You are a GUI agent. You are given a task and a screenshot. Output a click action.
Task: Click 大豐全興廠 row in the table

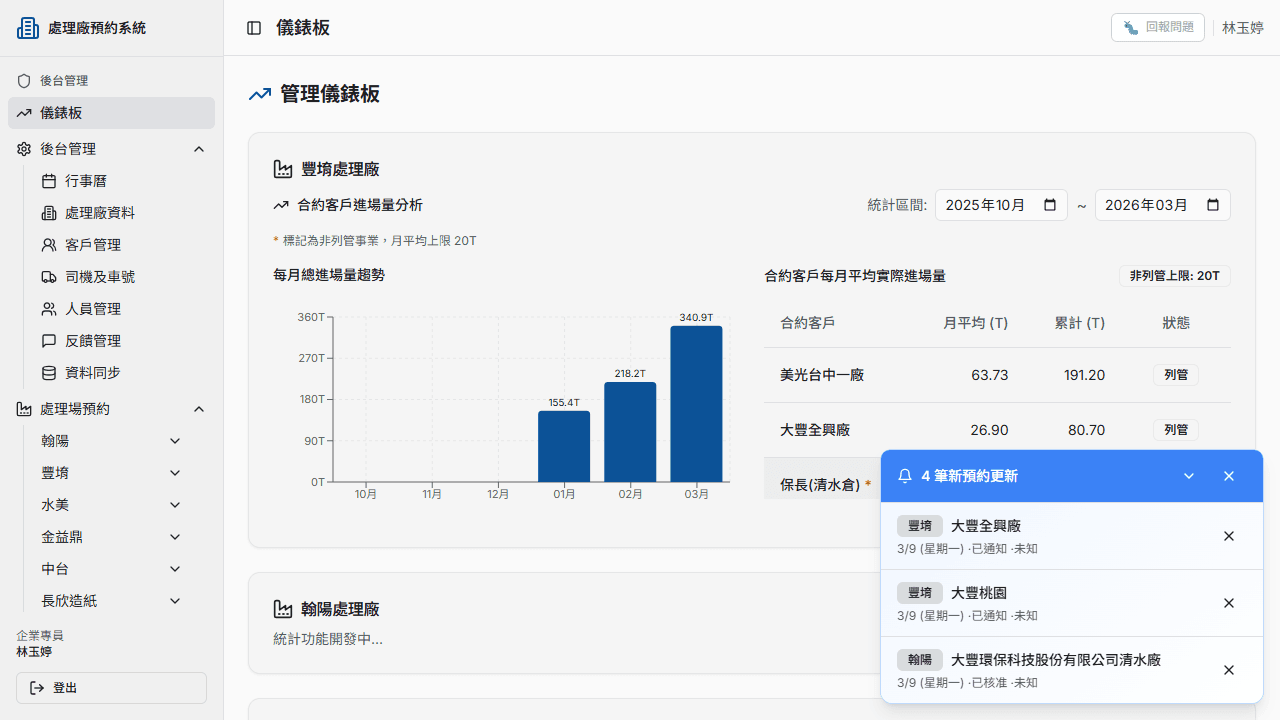(997, 430)
